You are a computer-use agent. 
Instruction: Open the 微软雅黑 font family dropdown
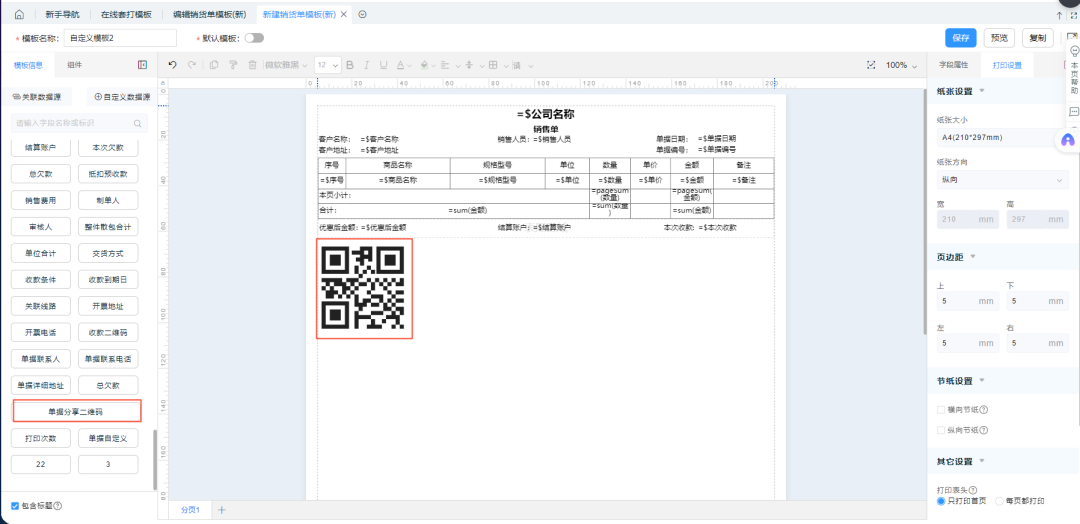click(x=286, y=65)
